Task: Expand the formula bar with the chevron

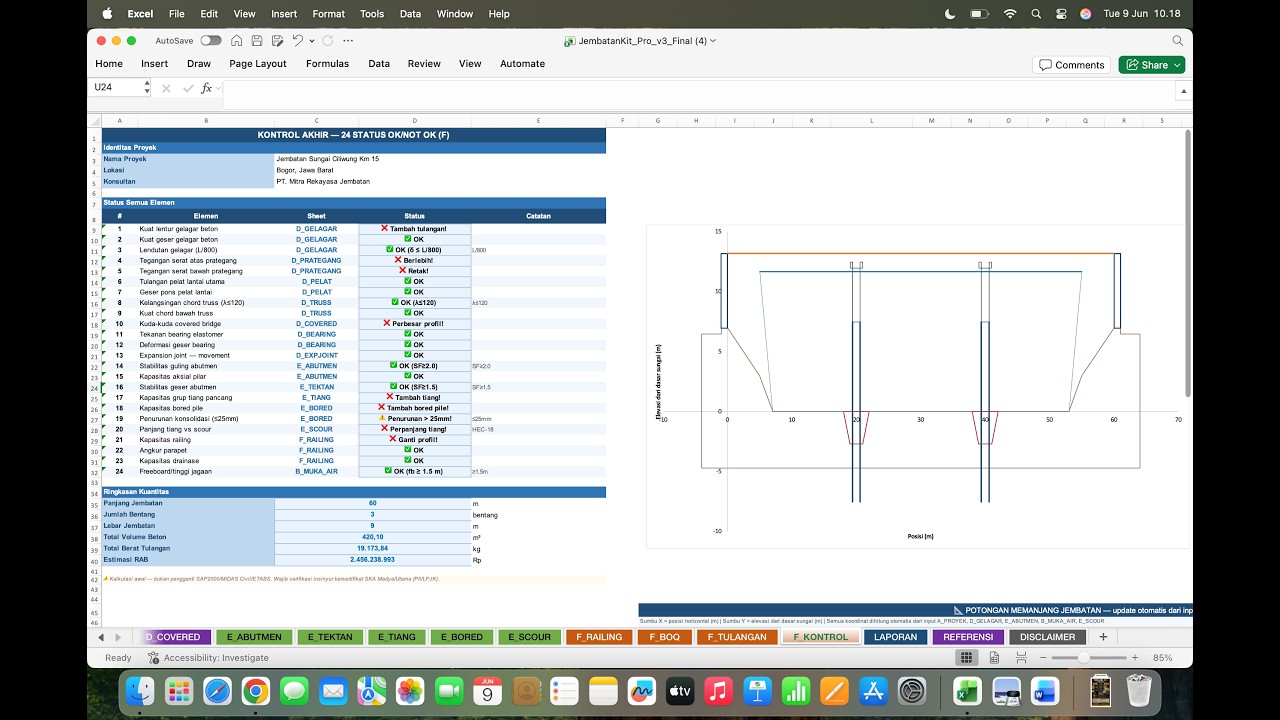Action: pos(1184,89)
